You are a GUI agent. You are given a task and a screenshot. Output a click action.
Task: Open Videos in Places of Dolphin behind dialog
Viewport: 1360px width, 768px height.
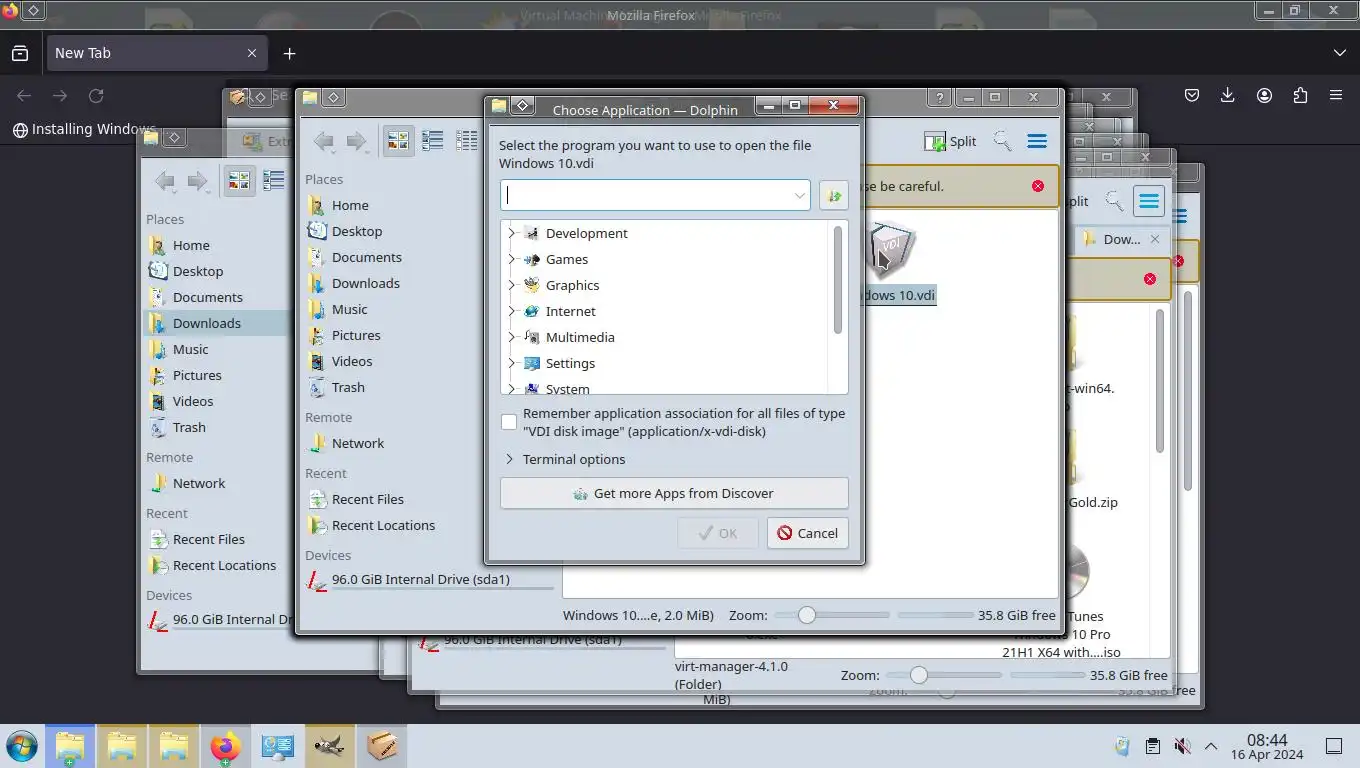(x=352, y=361)
